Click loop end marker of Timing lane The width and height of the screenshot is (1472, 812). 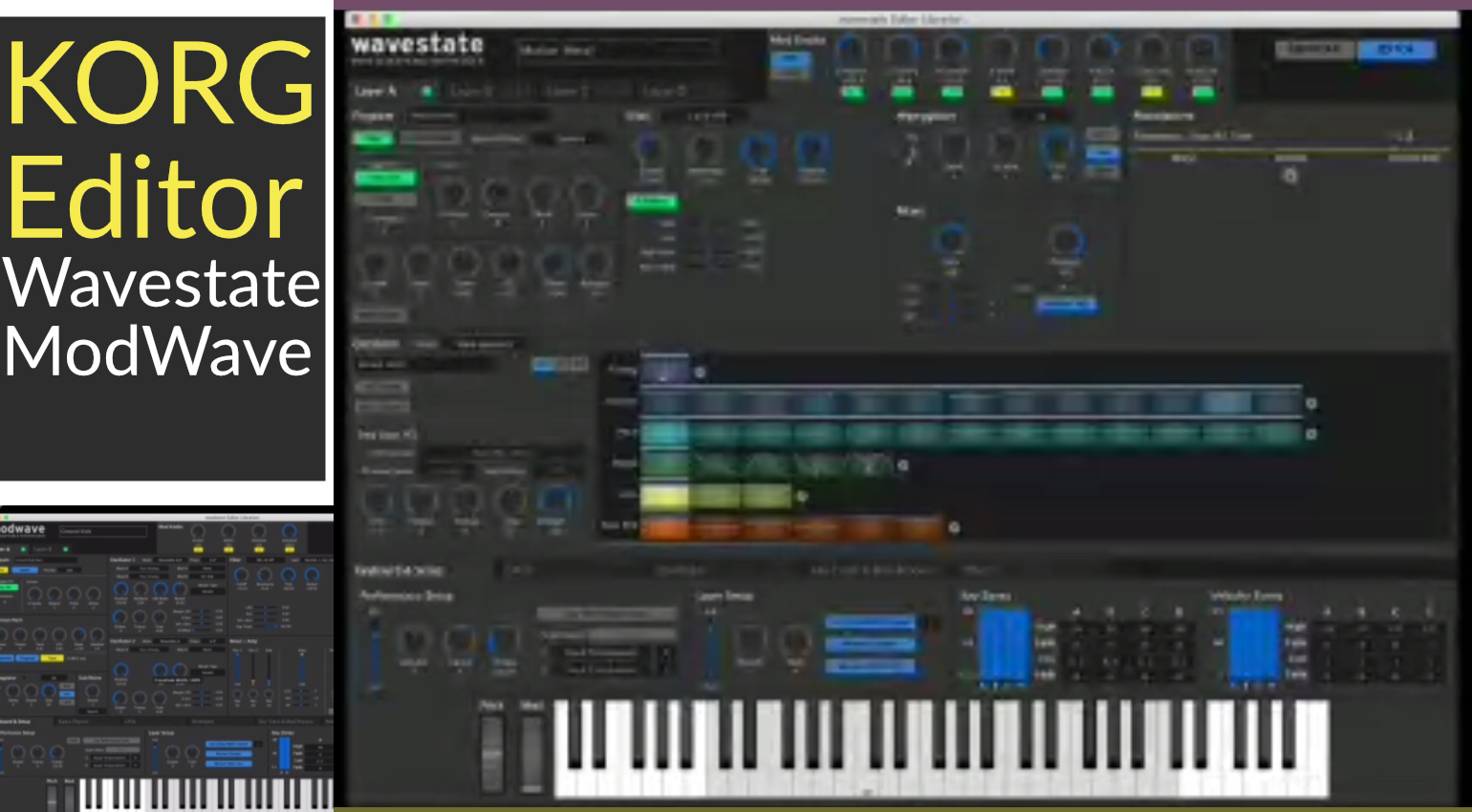[x=700, y=373]
